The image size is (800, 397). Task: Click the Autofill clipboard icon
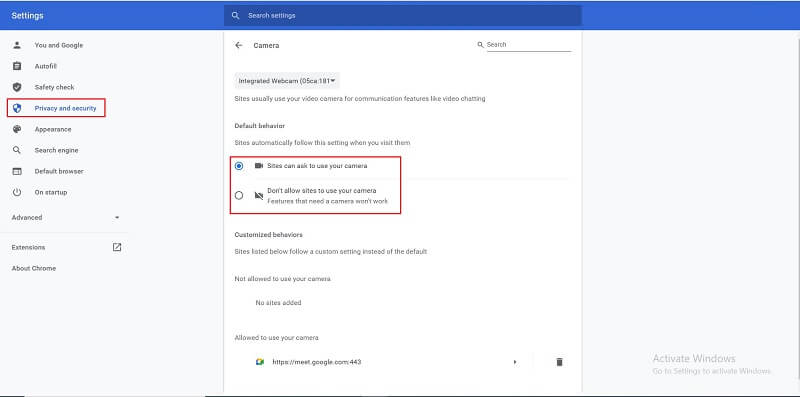pyautogui.click(x=17, y=66)
